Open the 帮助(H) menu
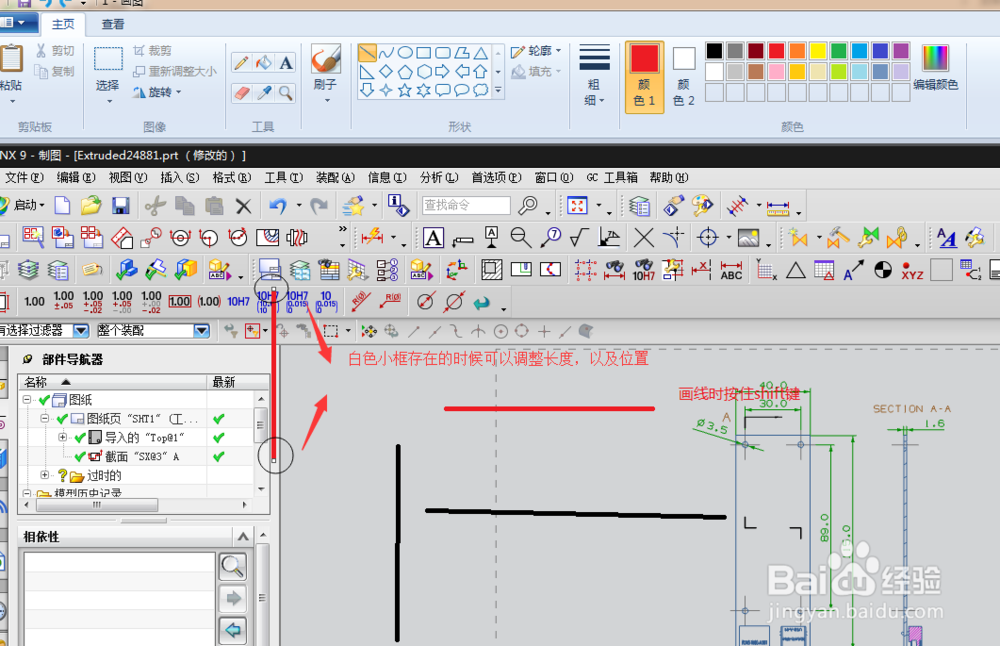This screenshot has height=646, width=1000. coord(668,177)
